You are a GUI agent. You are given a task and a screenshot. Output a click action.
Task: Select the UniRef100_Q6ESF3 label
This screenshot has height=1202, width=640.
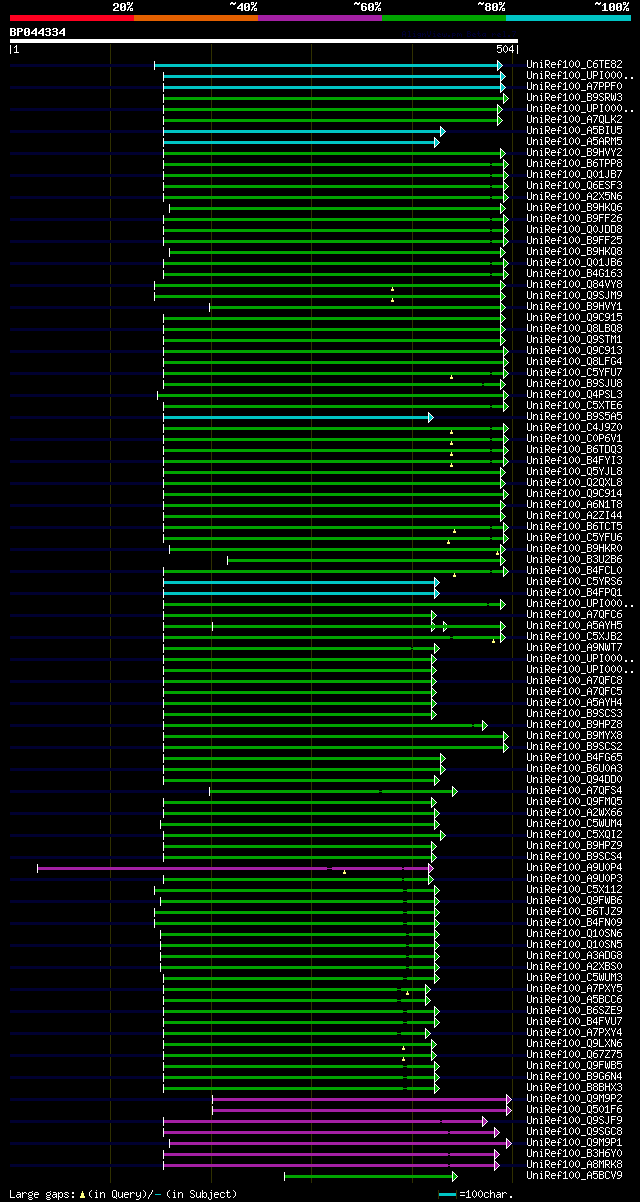[x=574, y=186]
